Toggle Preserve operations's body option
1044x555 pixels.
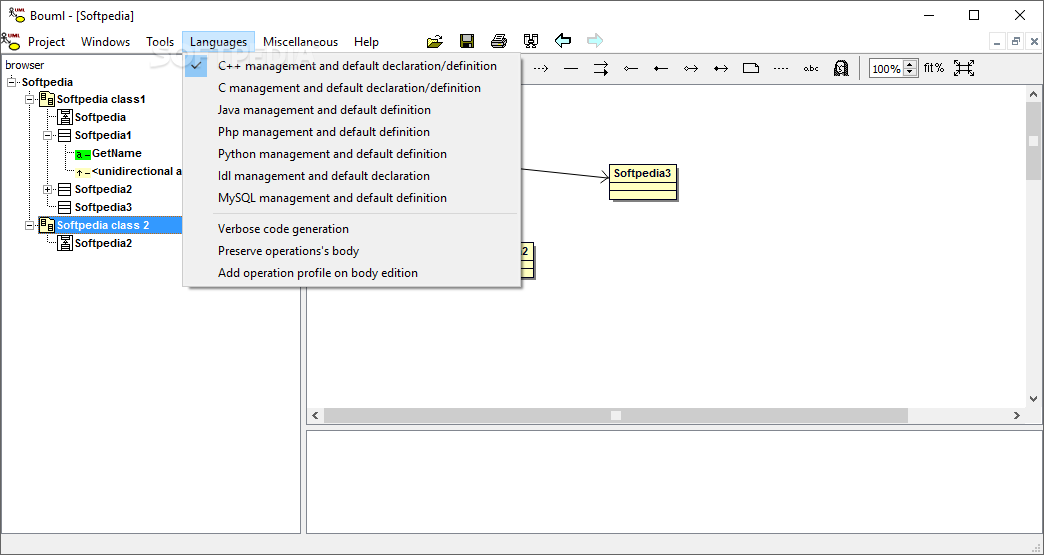352,251
